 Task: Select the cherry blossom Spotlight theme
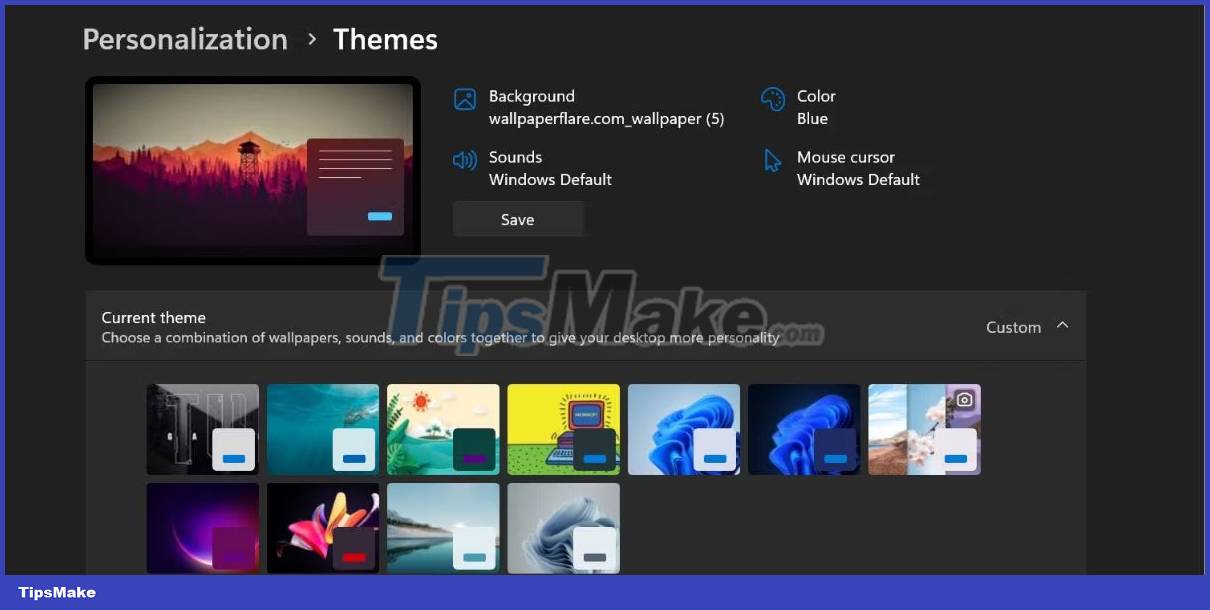(x=923, y=428)
